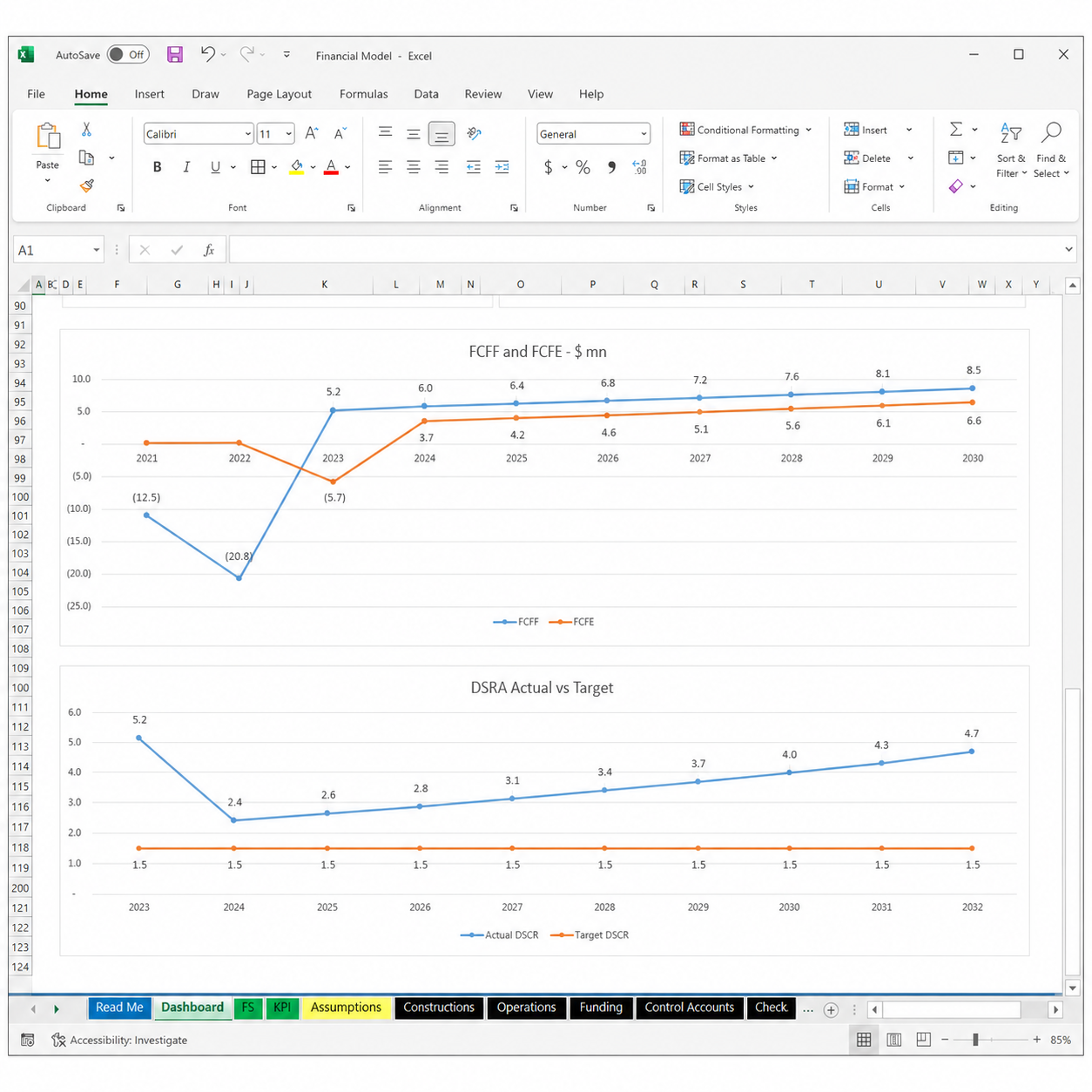Click the Format Painter brush icon

pos(86,185)
